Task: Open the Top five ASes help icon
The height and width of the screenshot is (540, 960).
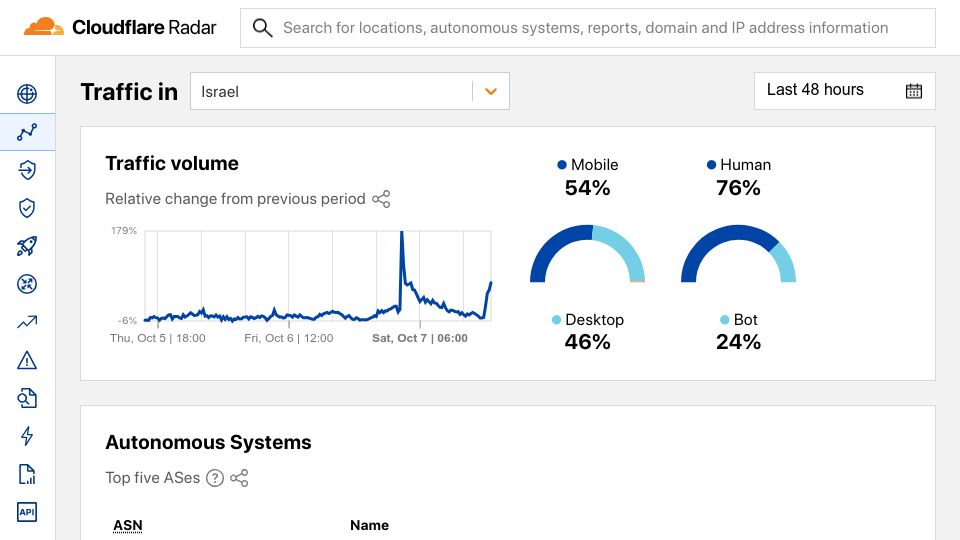Action: pos(215,478)
